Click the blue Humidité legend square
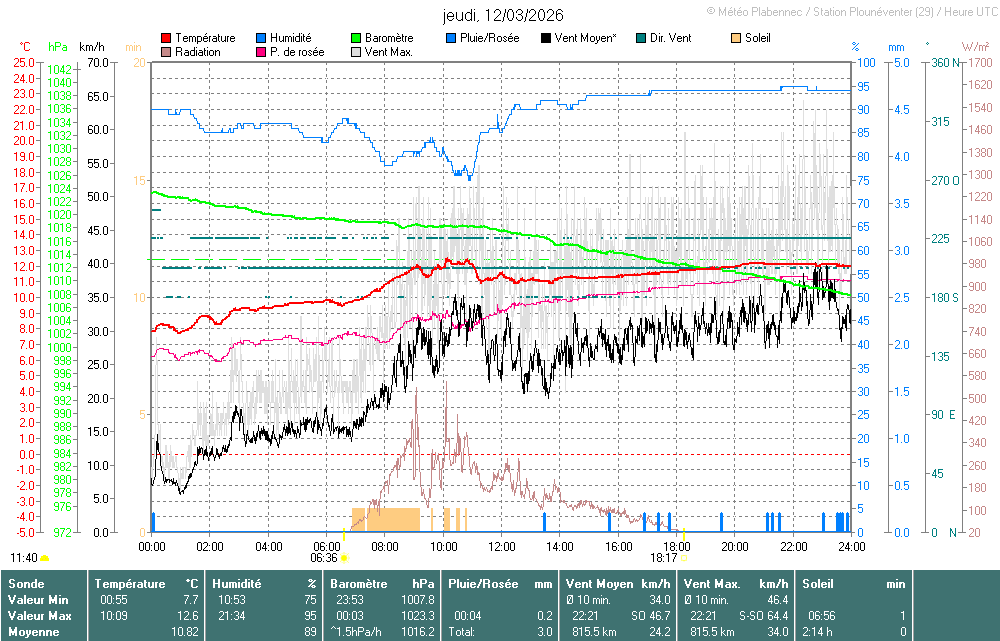The width and height of the screenshot is (1000, 641). pyautogui.click(x=262, y=38)
